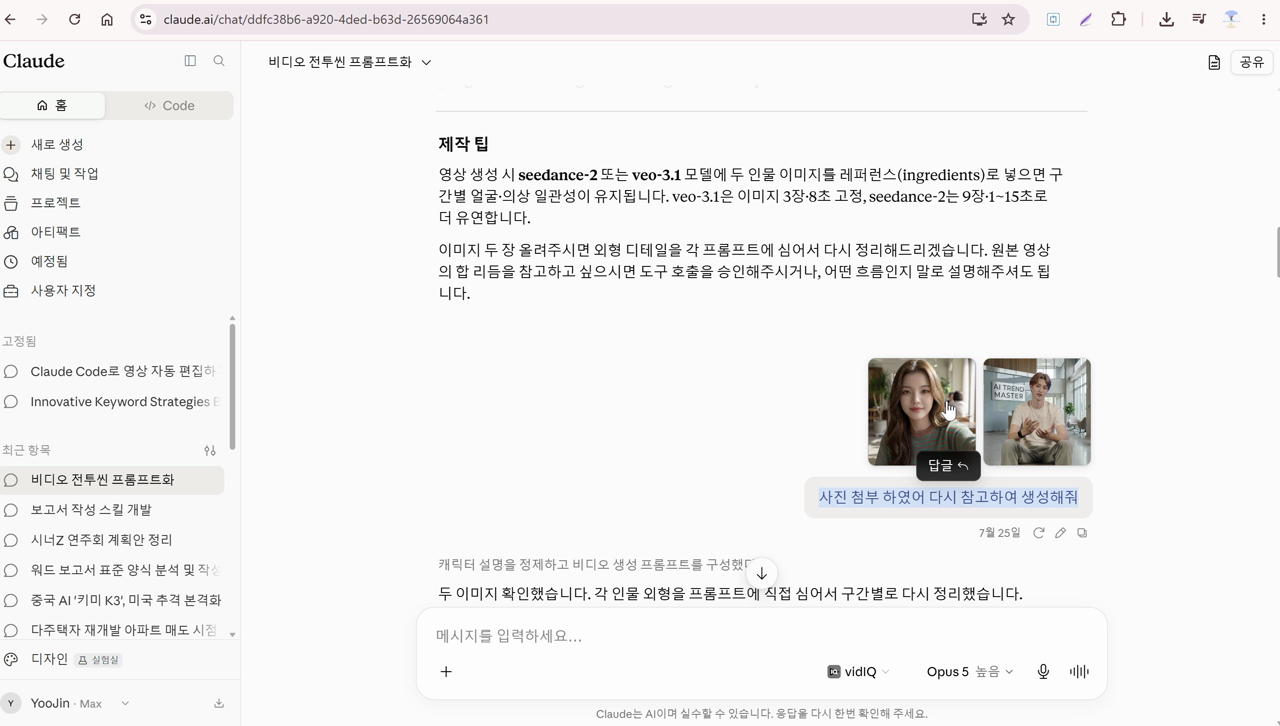This screenshot has width=1280, height=726.
Task: Open browser three-dot menu
Action: click(x=1263, y=19)
